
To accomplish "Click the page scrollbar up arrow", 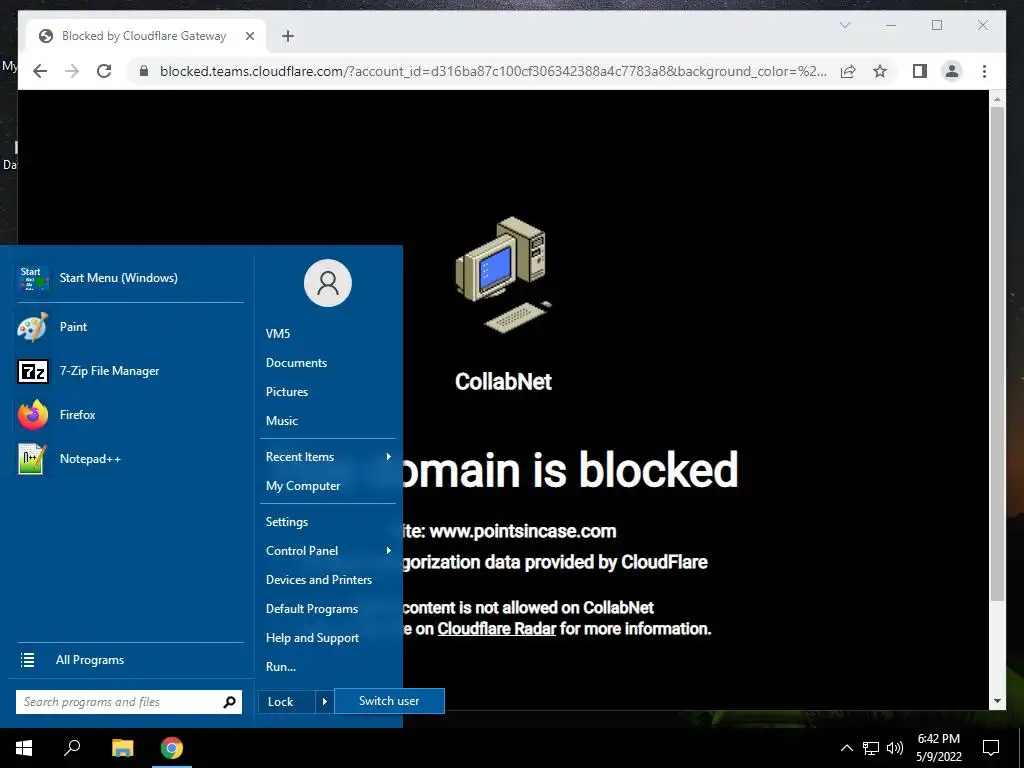I will point(997,99).
